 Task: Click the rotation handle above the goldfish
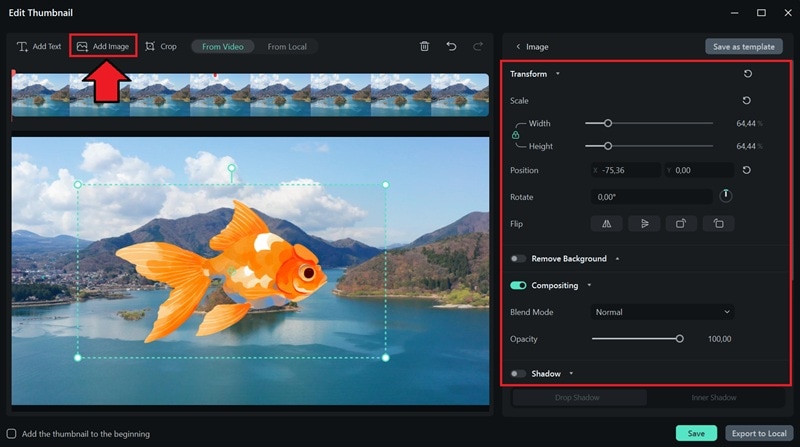click(232, 168)
